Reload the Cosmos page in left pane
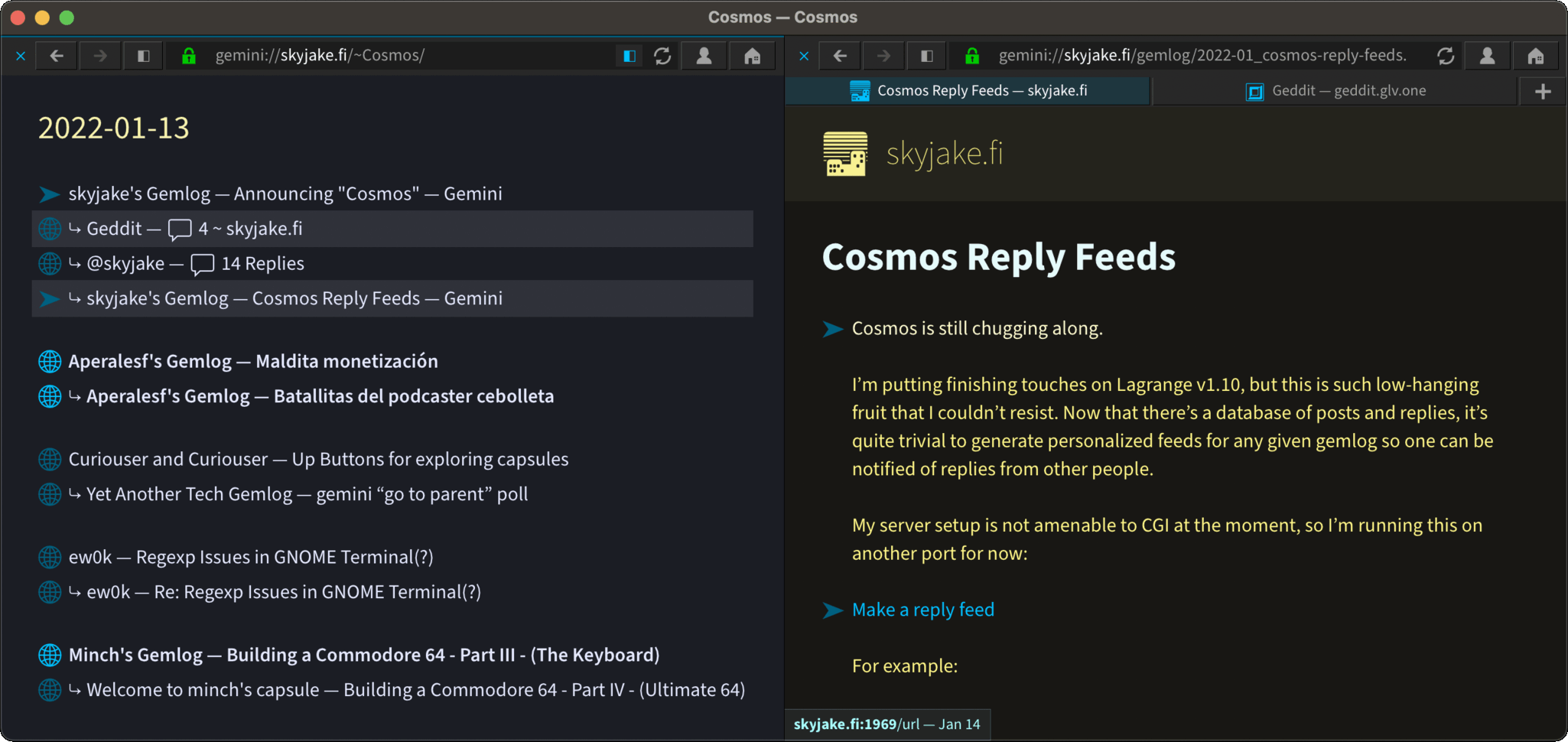This screenshot has height=742, width=1568. click(x=662, y=56)
